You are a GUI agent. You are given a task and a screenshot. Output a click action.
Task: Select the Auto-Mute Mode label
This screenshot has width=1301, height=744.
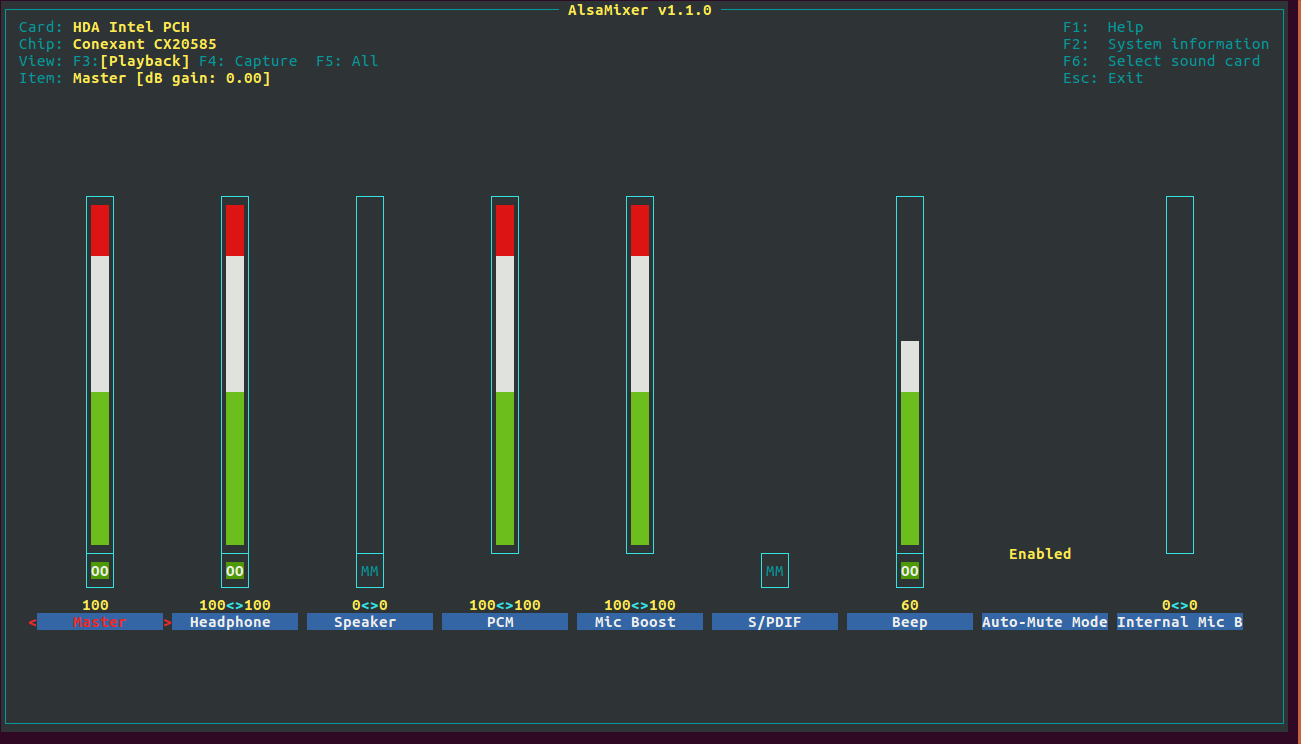pyautogui.click(x=1045, y=622)
